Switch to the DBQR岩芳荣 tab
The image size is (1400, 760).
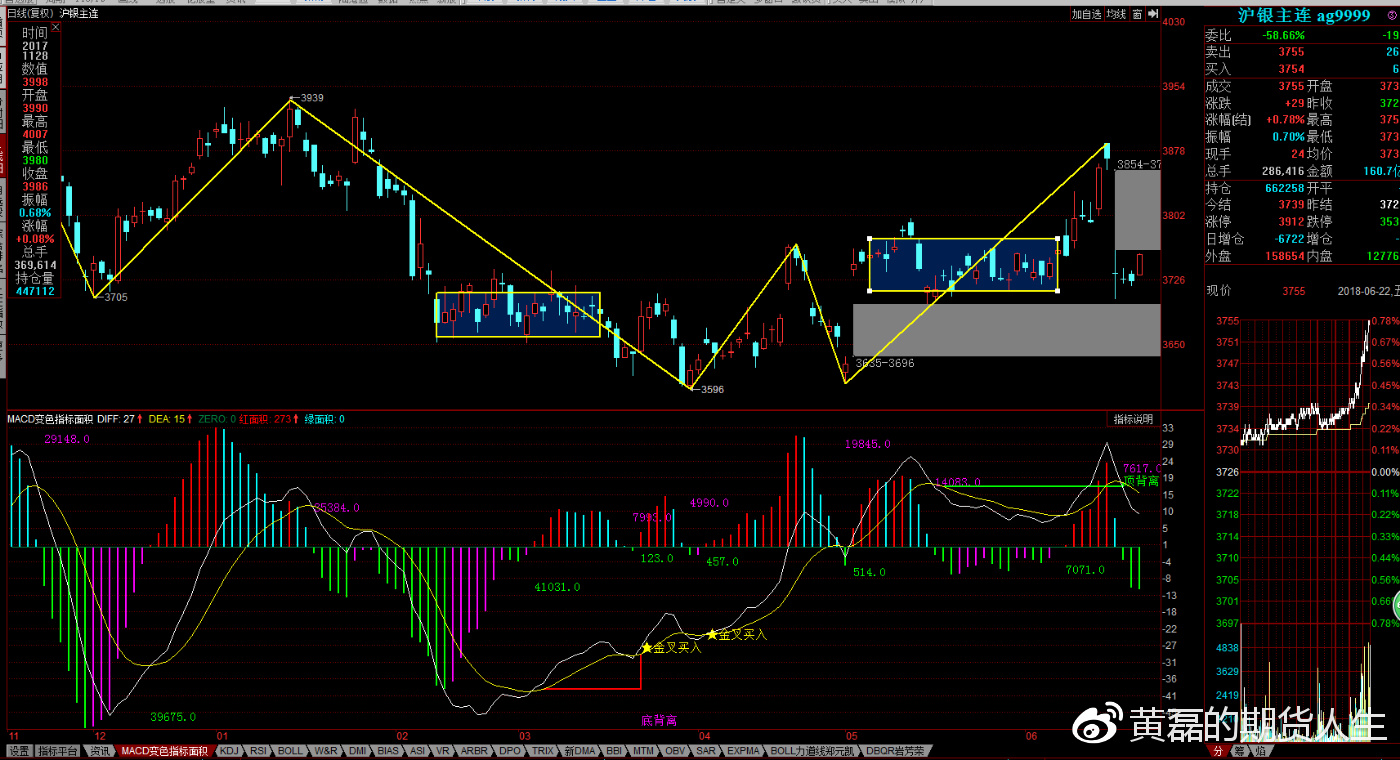tap(895, 750)
